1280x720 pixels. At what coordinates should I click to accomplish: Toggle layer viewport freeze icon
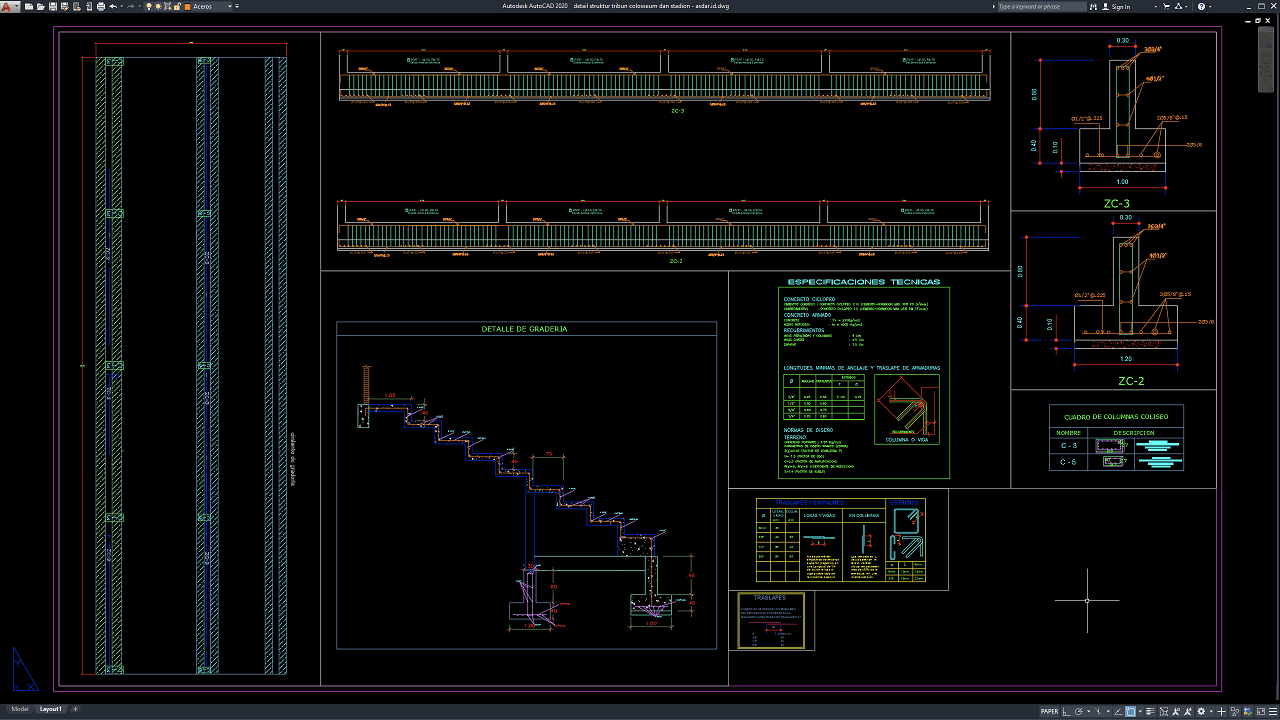click(167, 6)
